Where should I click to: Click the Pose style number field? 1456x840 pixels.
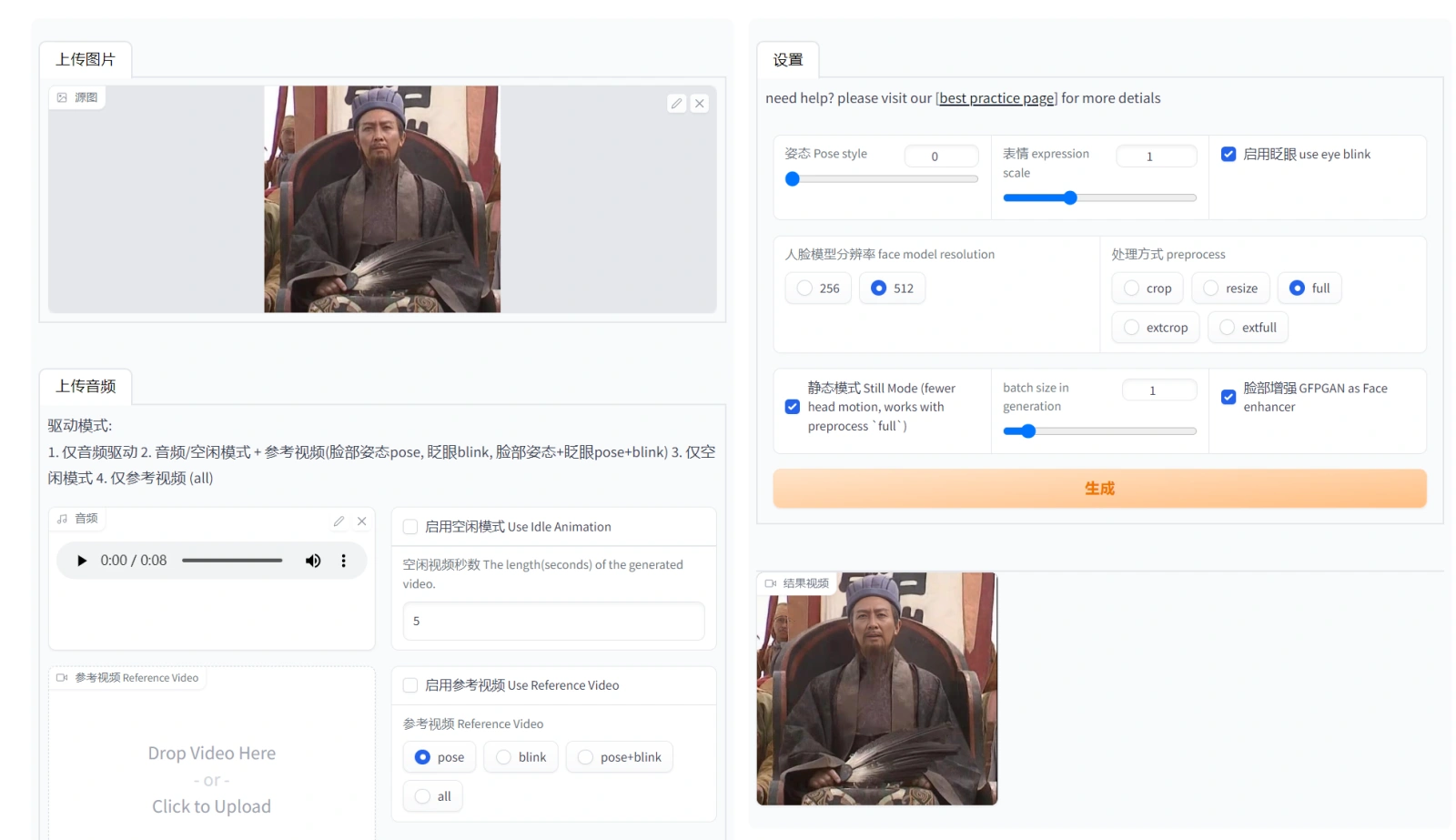click(941, 157)
